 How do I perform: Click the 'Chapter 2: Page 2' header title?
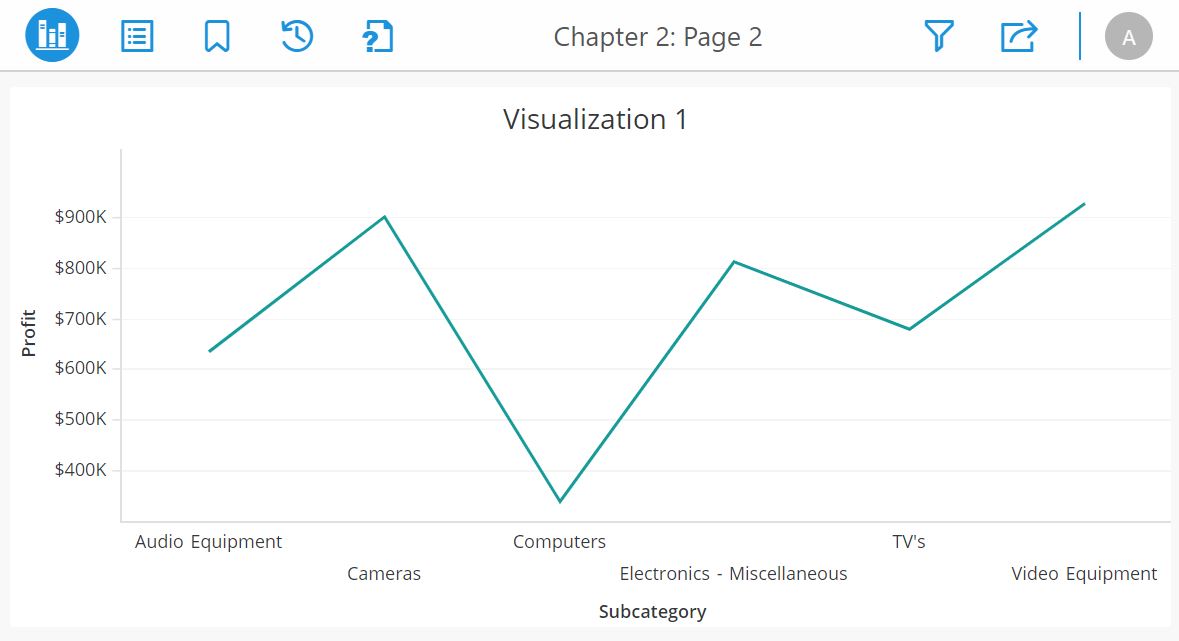click(657, 37)
